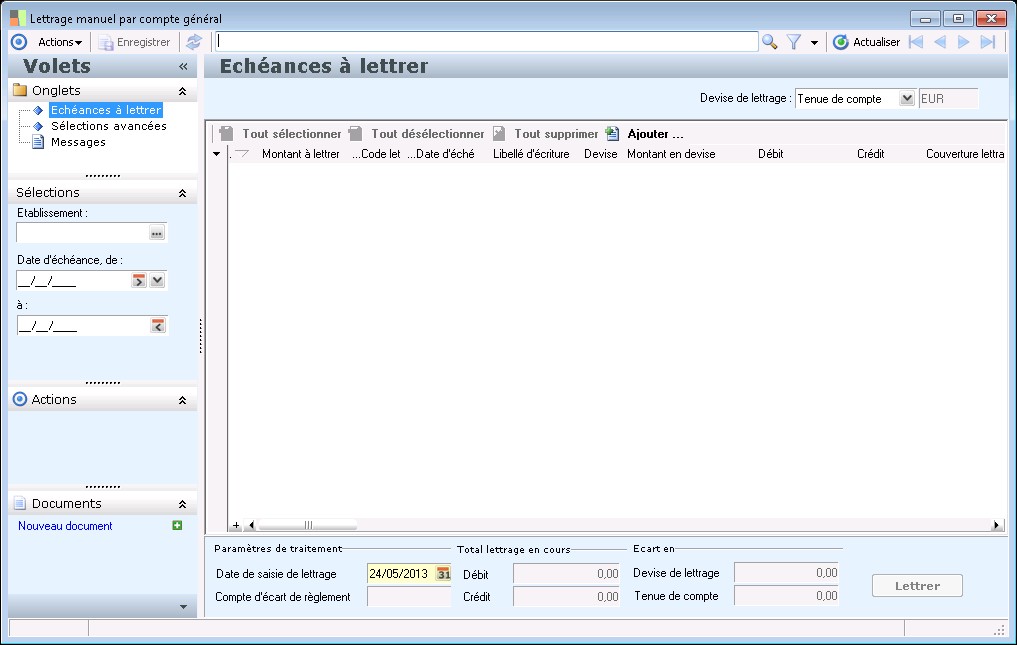Screen dimensions: 1017x645
Task: Click Tout sélectionner button
Action: pyautogui.click(x=280, y=134)
